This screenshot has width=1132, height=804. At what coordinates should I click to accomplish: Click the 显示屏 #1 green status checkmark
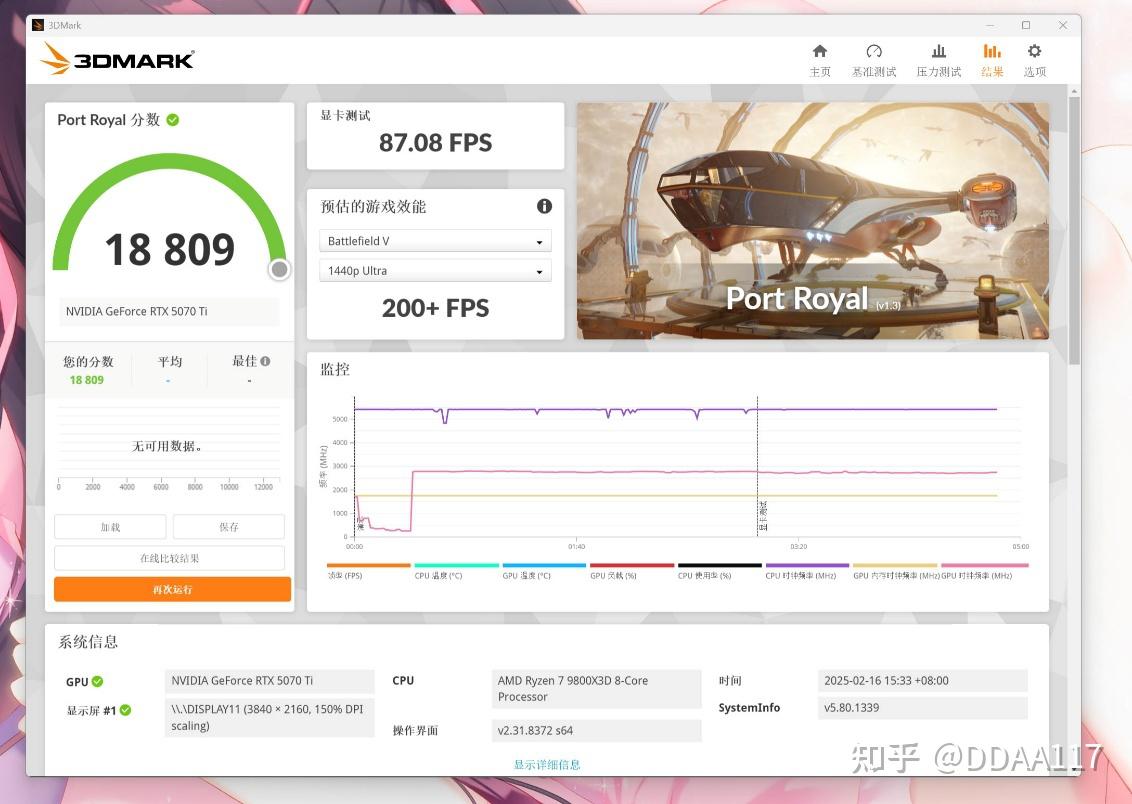(x=126, y=710)
